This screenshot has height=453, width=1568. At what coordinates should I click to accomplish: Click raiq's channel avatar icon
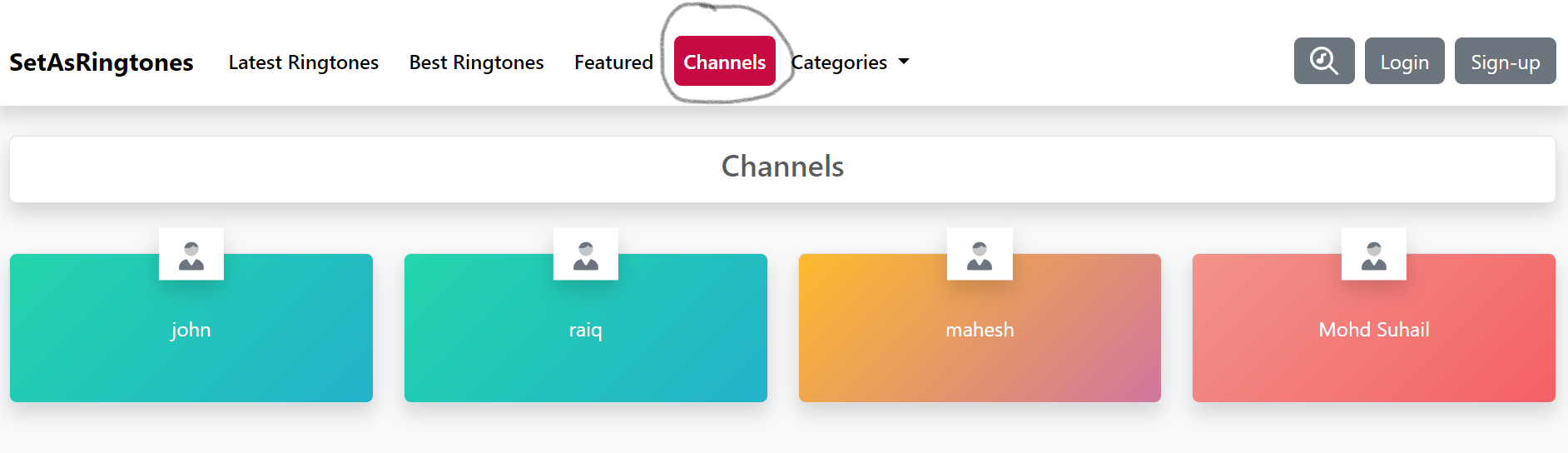(586, 254)
